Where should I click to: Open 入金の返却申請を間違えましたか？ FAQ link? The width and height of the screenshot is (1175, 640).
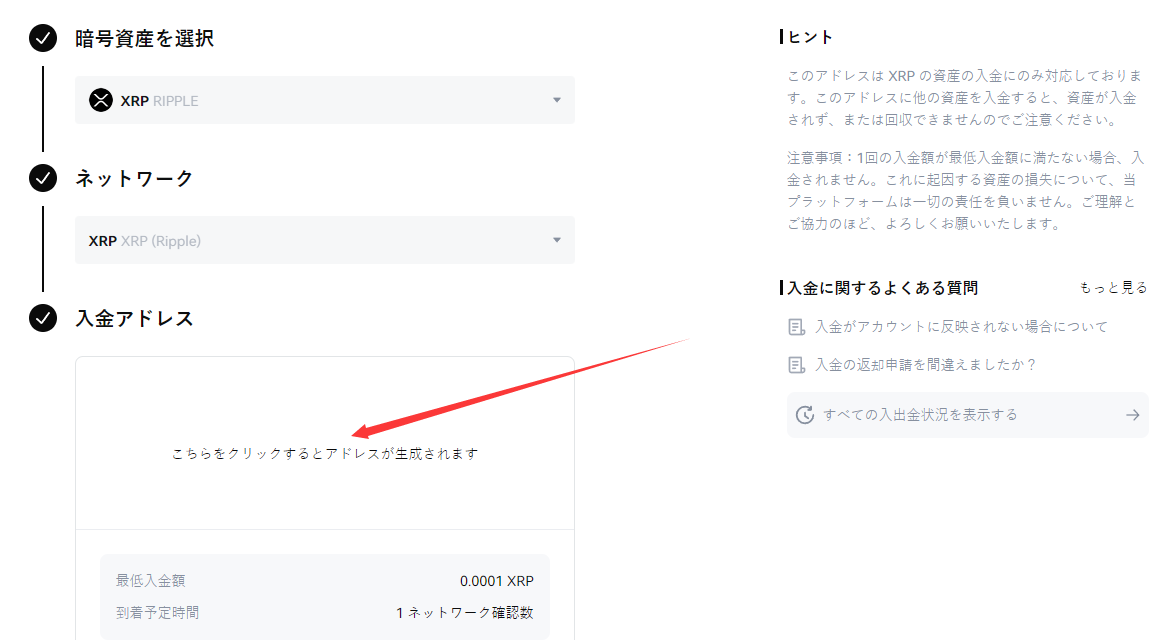[925, 365]
